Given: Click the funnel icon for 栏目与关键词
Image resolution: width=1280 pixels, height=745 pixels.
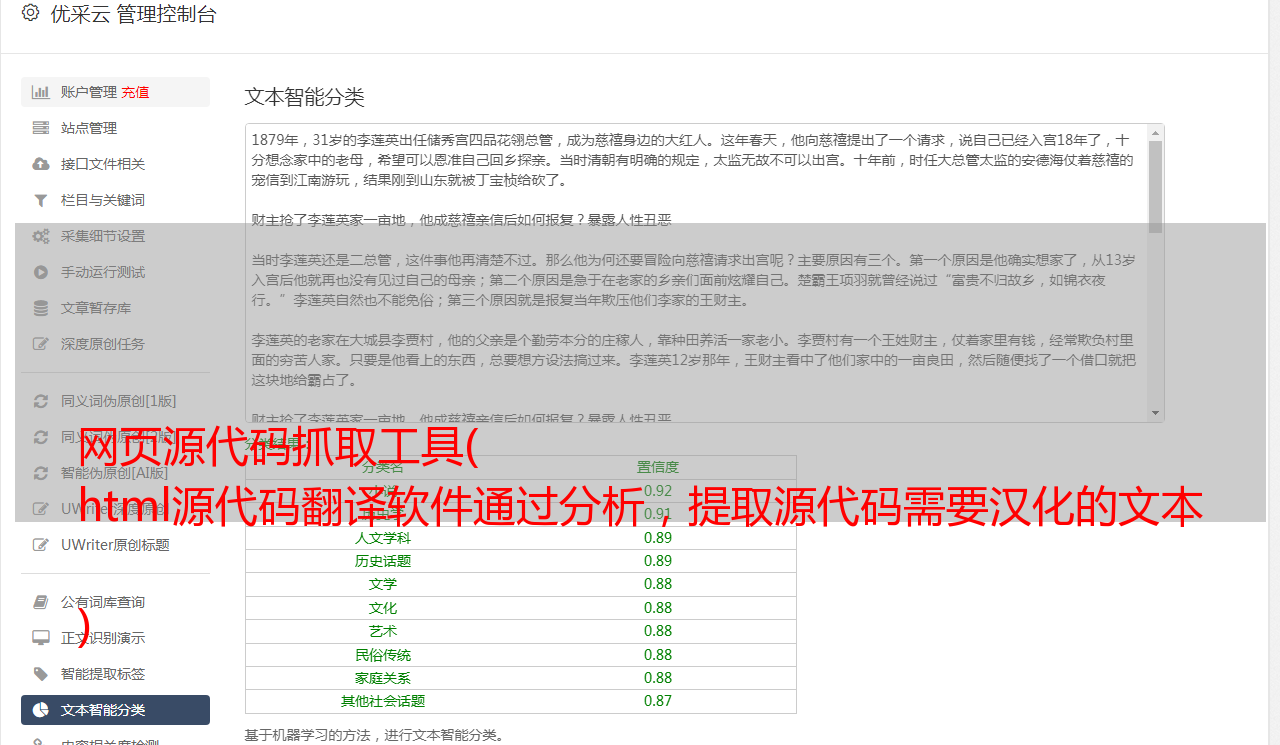Looking at the screenshot, I should tap(41, 200).
